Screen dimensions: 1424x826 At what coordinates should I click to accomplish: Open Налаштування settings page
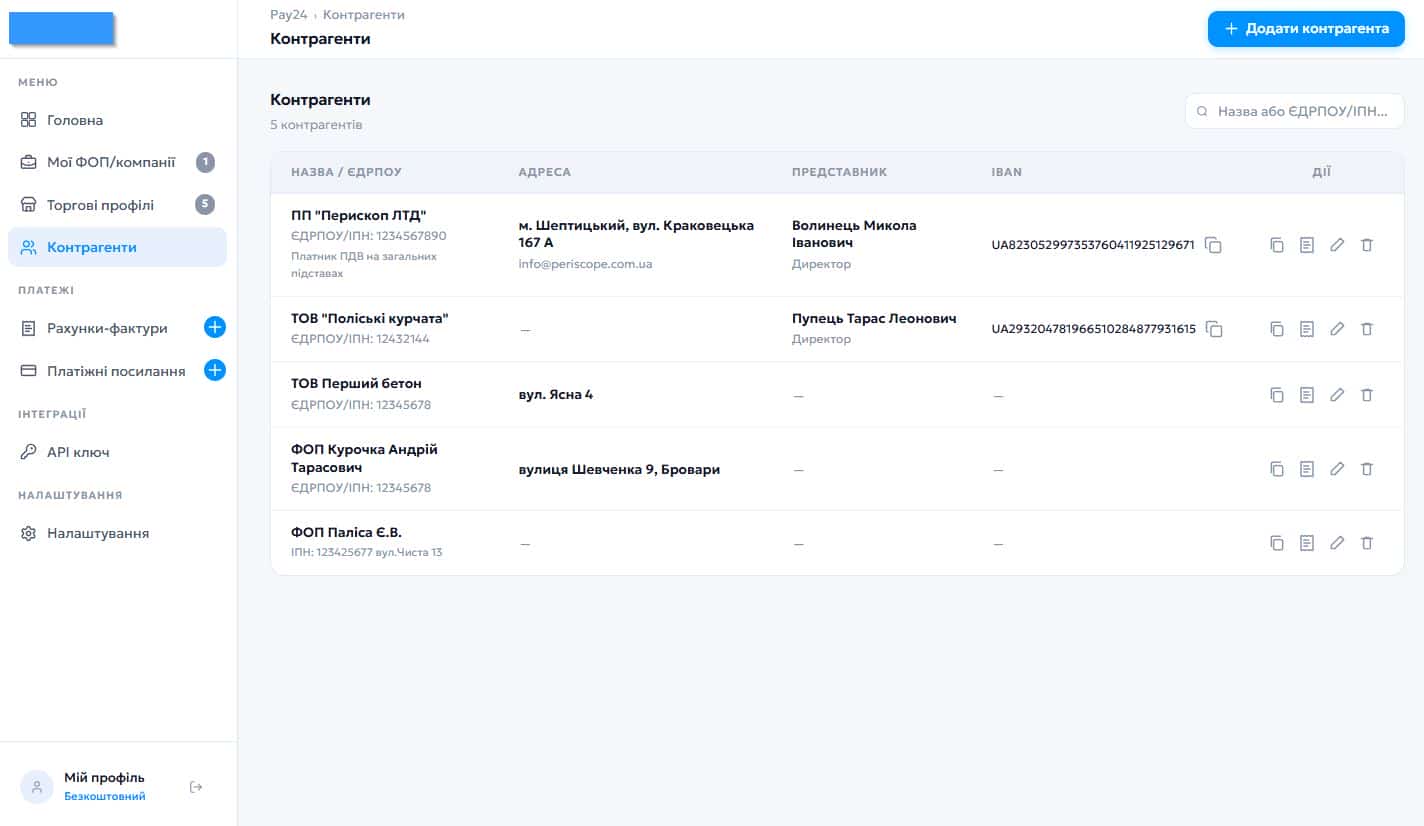point(117,533)
